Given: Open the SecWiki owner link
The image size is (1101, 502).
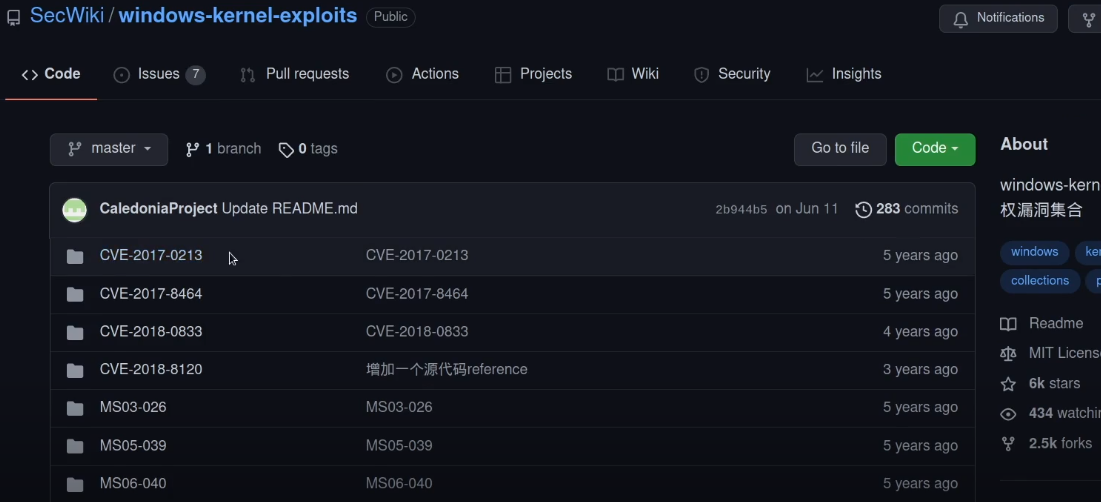Looking at the screenshot, I should (67, 16).
